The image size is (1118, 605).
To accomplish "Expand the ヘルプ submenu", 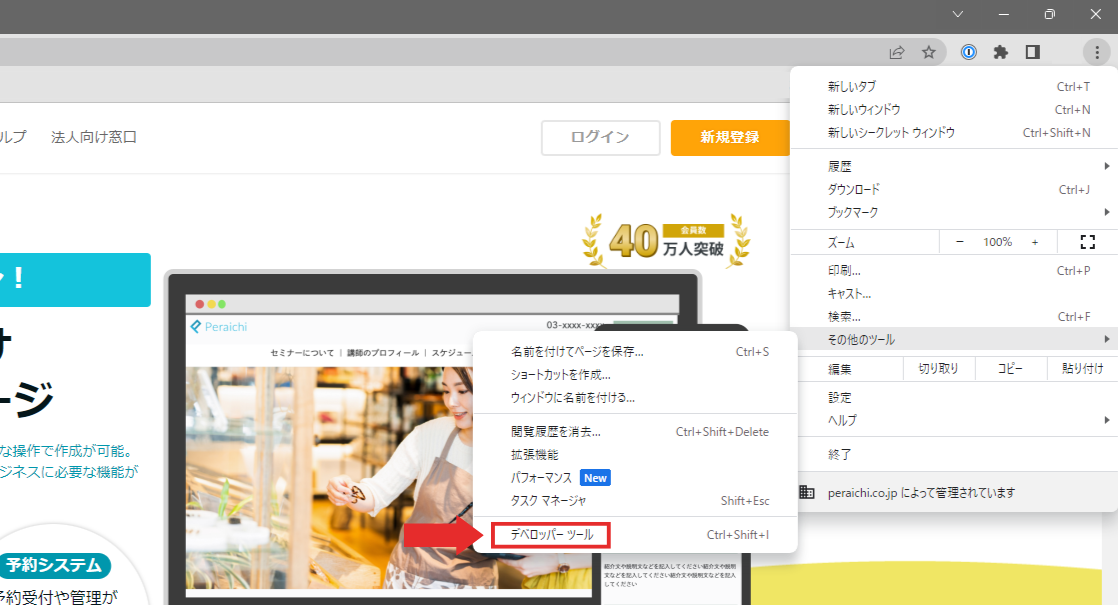I will 954,420.
